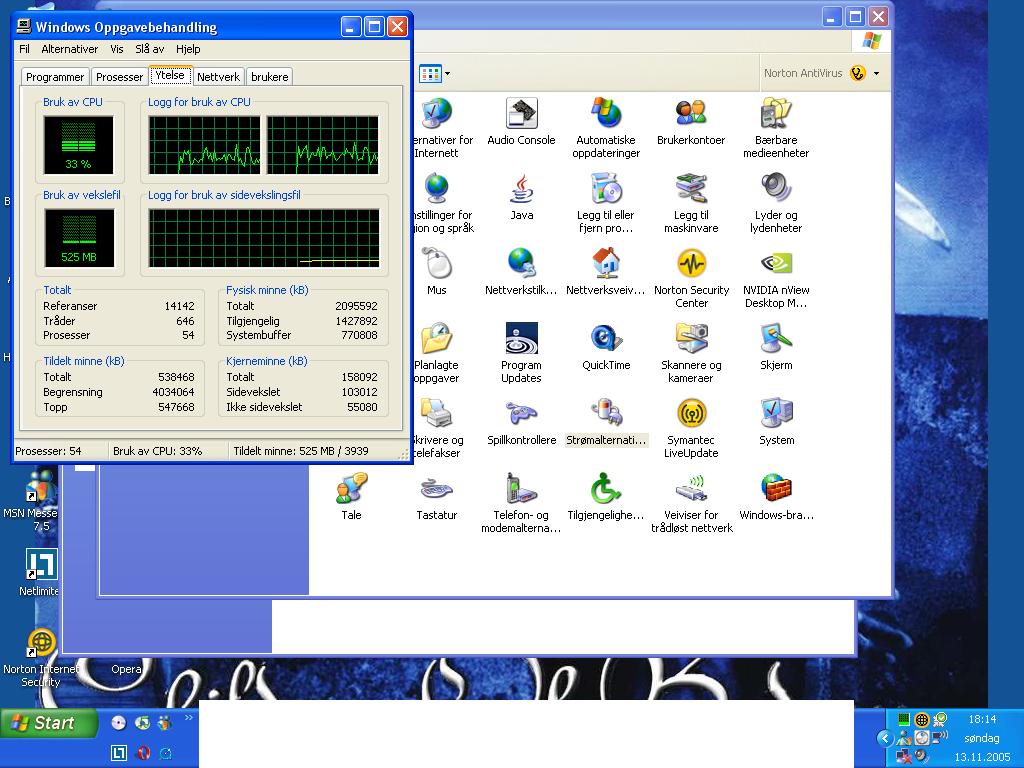Click the Netlimiter desktop shortcut
This screenshot has width=1024, height=768.
pos(39,572)
